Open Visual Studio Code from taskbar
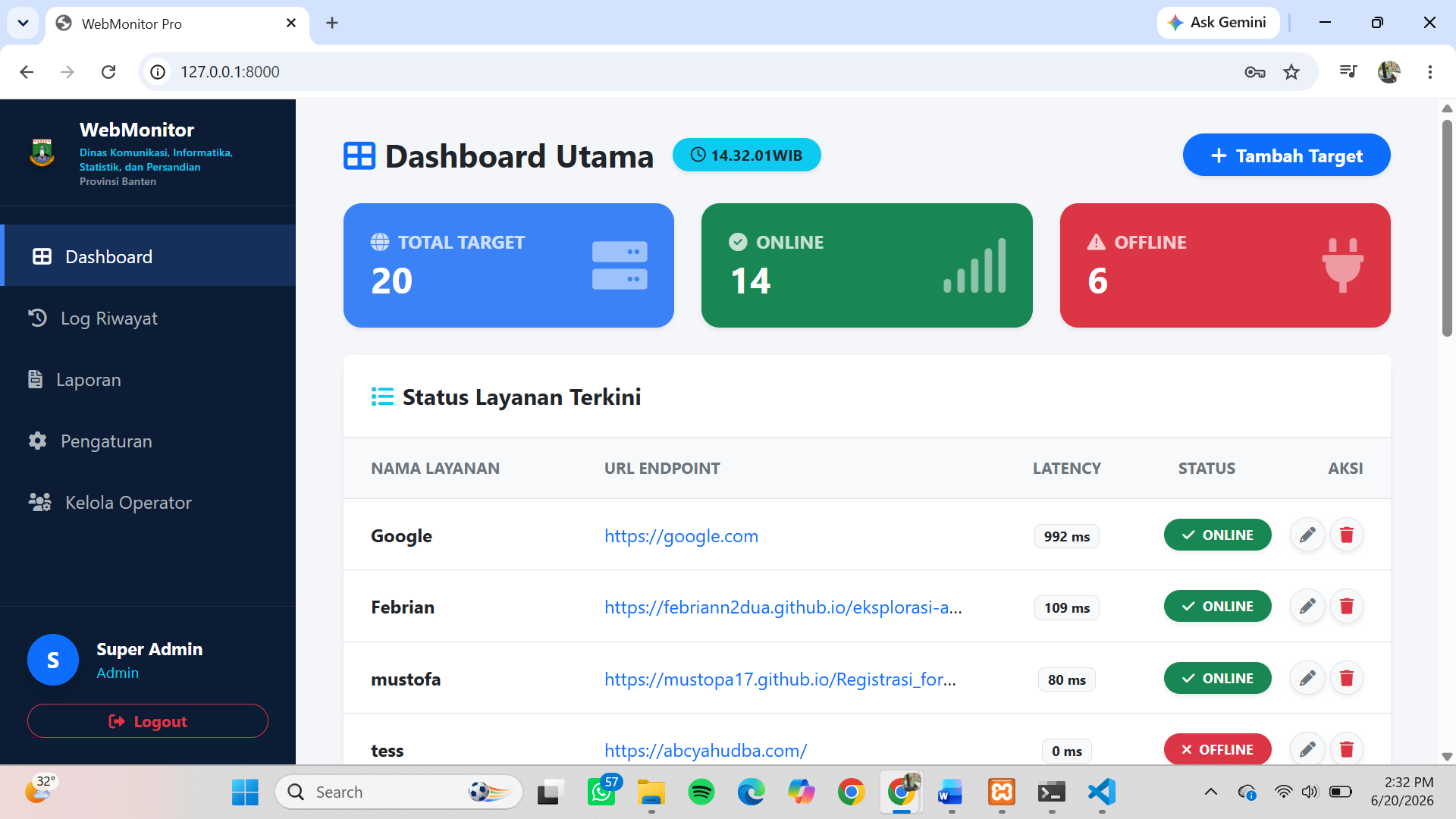Image resolution: width=1456 pixels, height=819 pixels. pyautogui.click(x=1102, y=792)
